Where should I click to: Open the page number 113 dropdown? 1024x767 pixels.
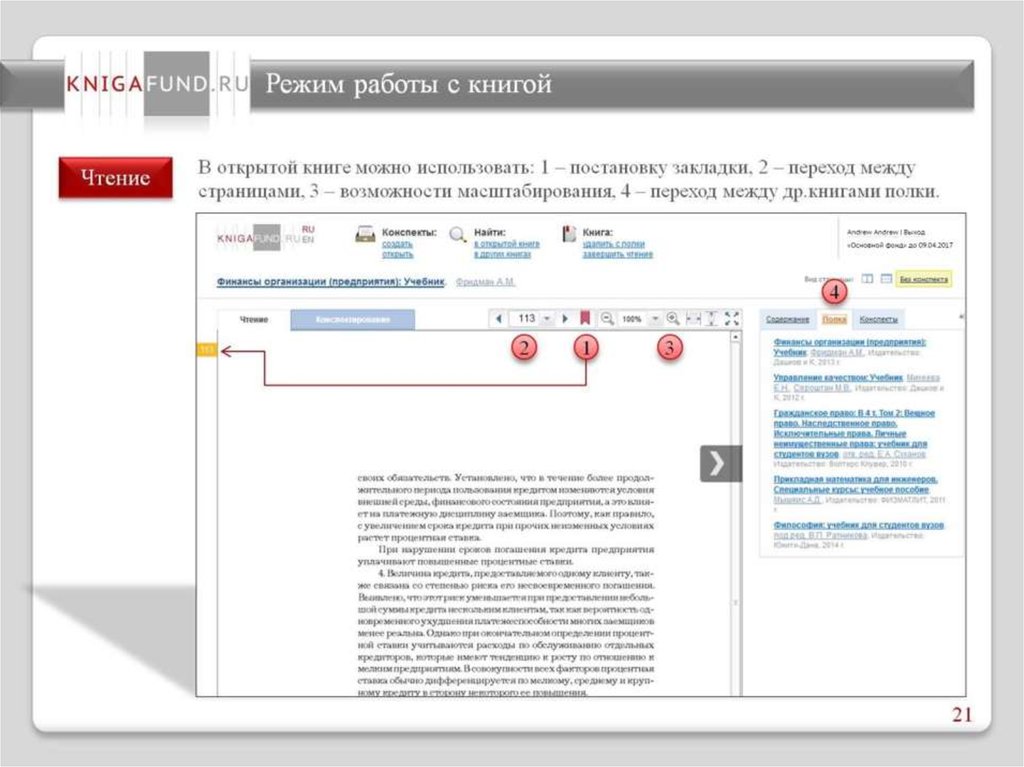[547, 319]
